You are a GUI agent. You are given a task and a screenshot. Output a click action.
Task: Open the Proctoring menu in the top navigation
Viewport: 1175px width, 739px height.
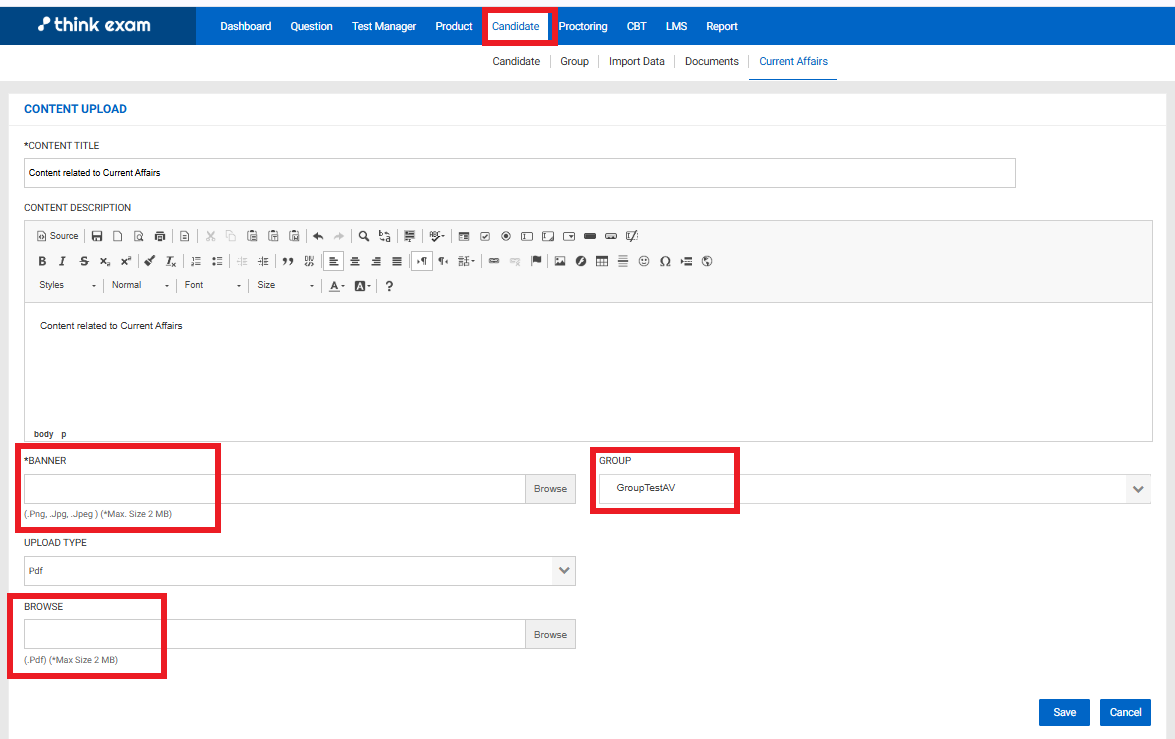583,26
